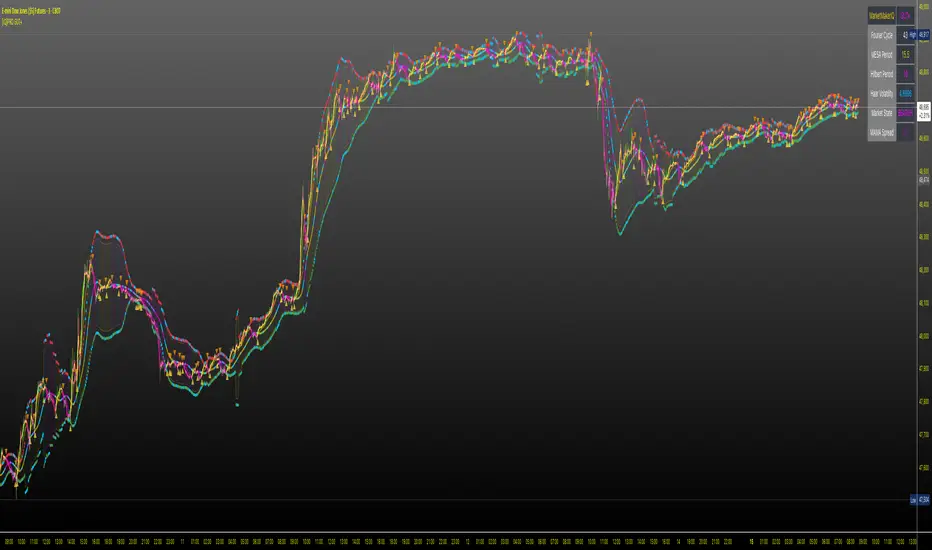Click the Haar Volatility row label
Image resolution: width=932 pixels, height=550 pixels.
[x=881, y=93]
